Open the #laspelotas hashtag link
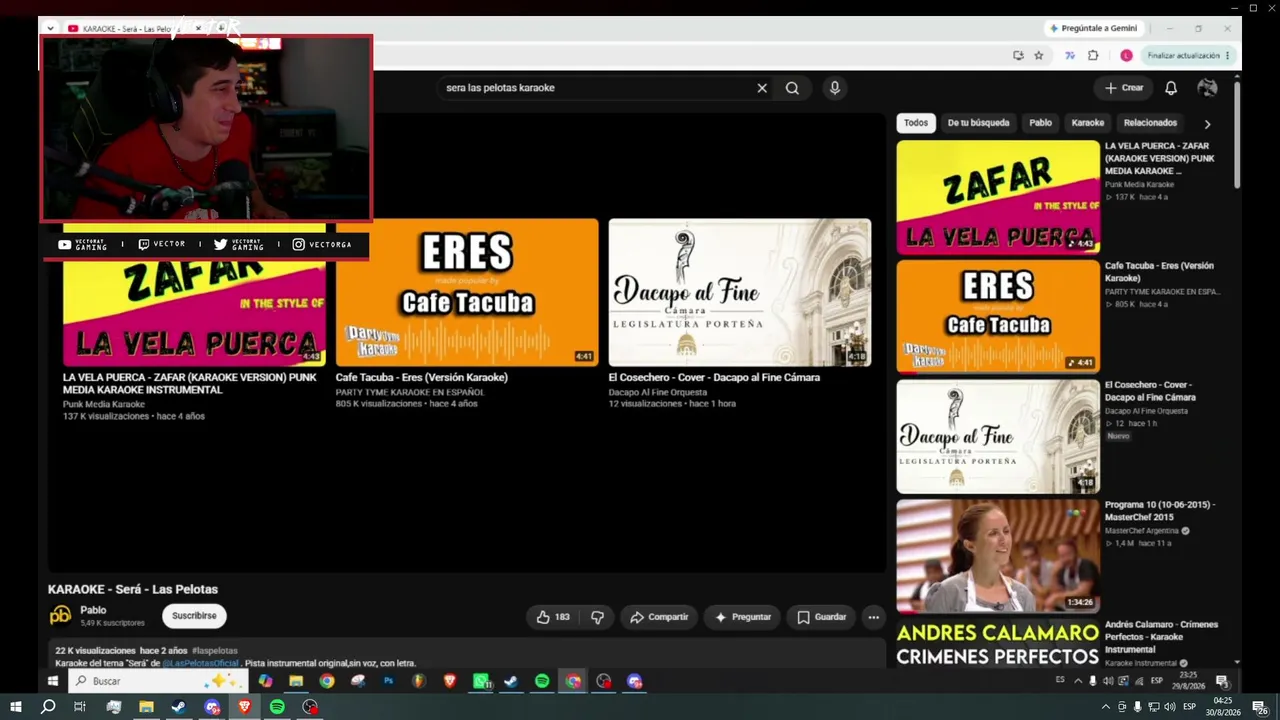 (215, 651)
